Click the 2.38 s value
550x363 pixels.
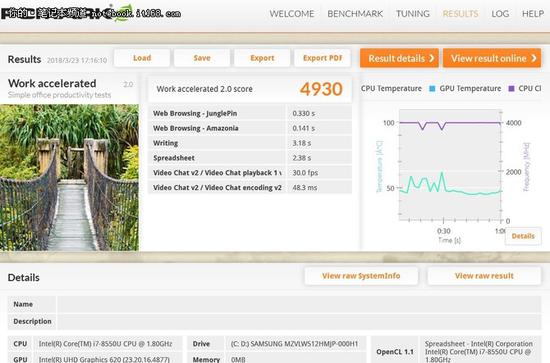coord(302,158)
